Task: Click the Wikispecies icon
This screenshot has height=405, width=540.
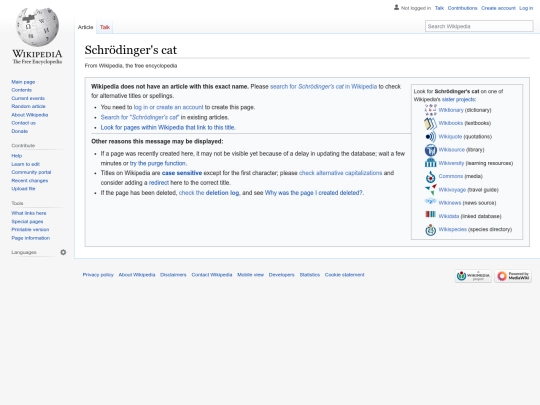Action: [430, 230]
